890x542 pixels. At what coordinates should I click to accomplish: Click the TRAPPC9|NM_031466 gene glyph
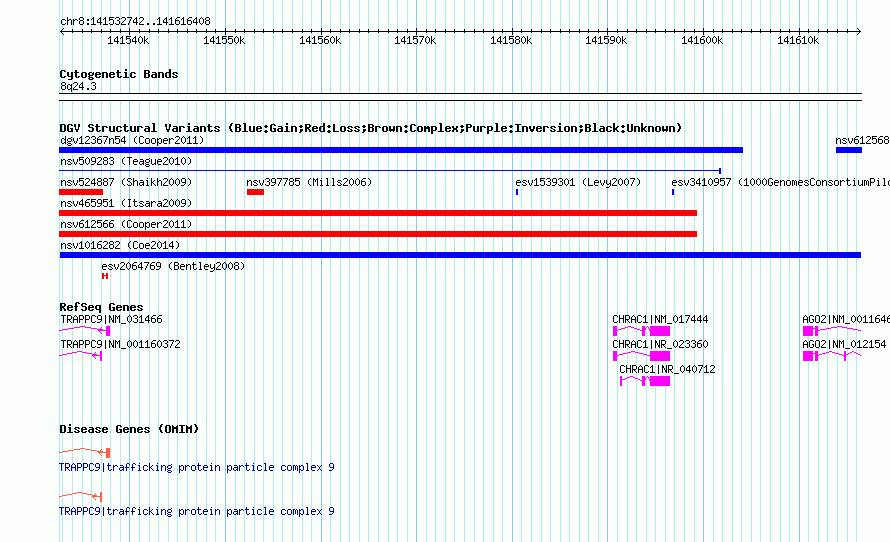pyautogui.click(x=85, y=330)
